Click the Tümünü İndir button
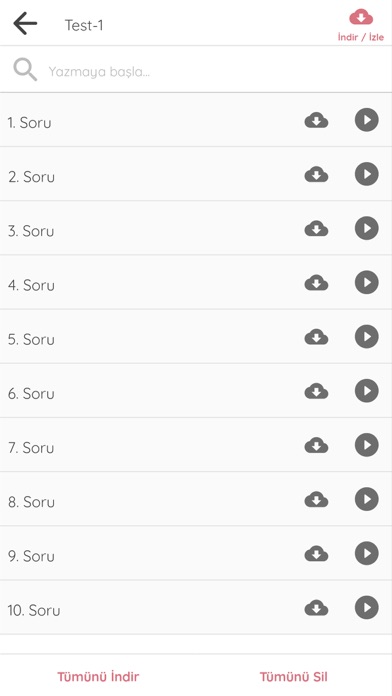This screenshot has height=696, width=392. coord(98,677)
